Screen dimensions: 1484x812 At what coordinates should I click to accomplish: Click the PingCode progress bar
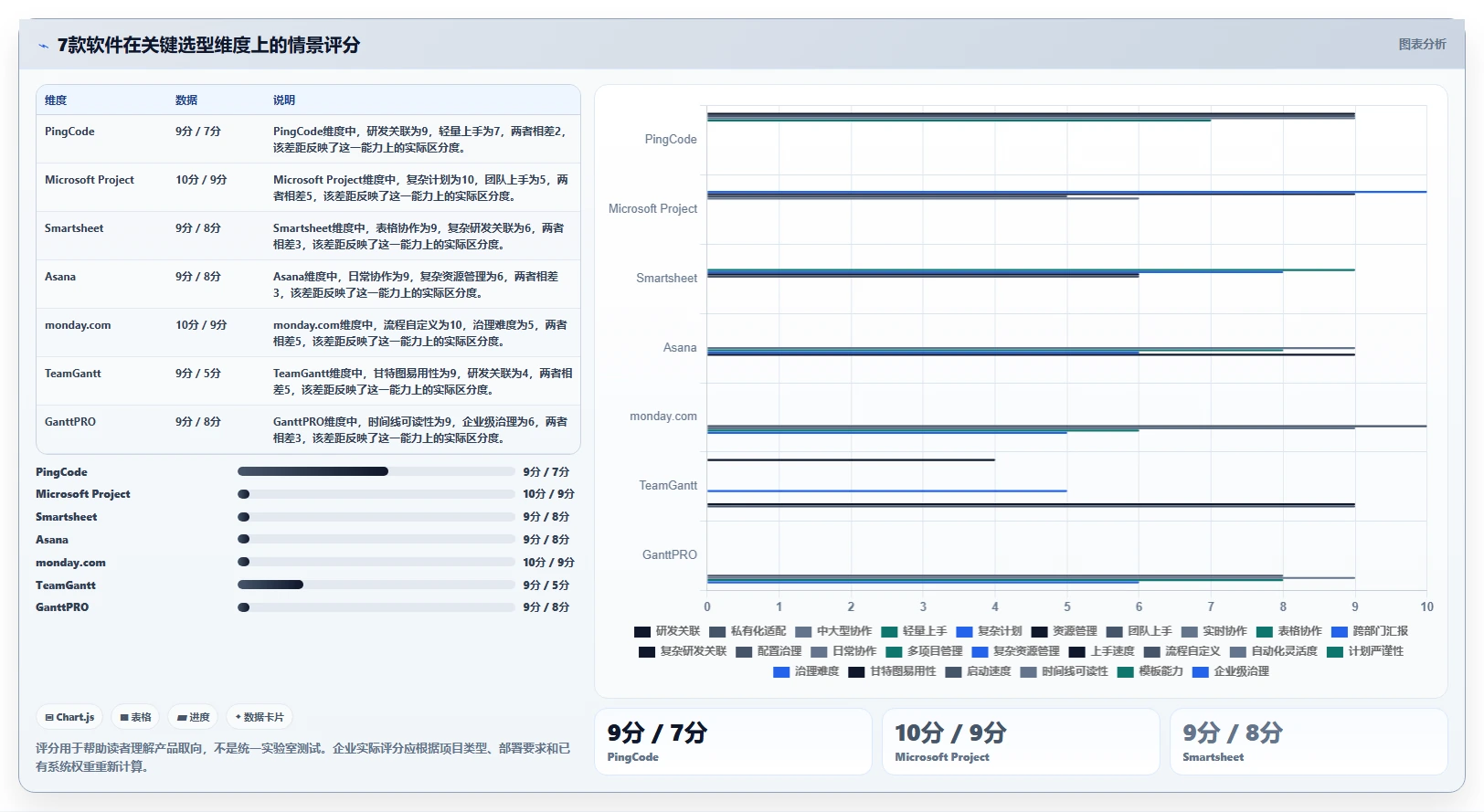tap(376, 472)
